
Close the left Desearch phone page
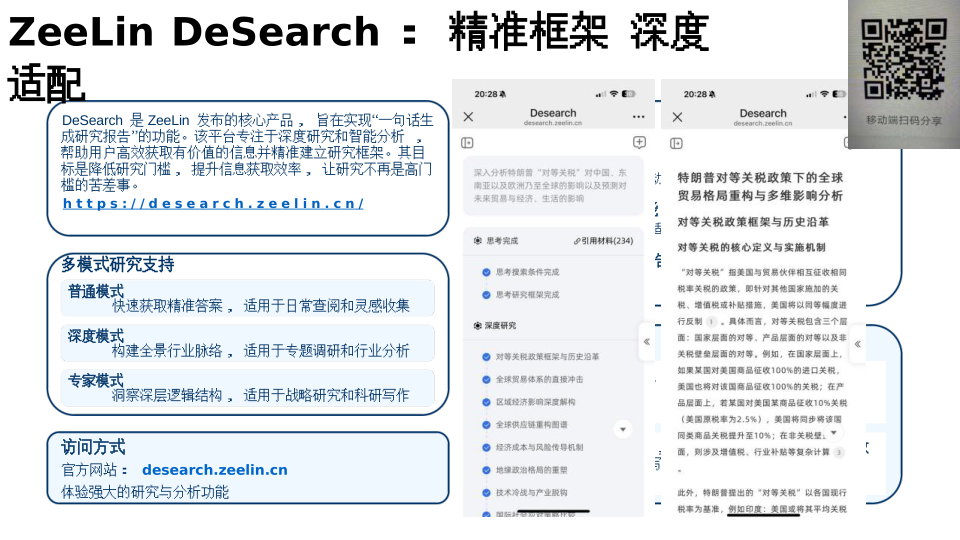pos(468,116)
